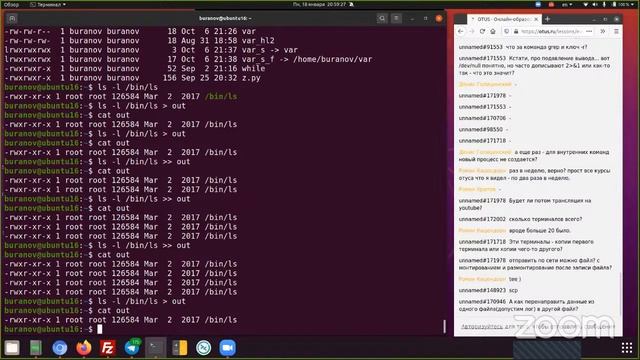
Task: Click chat message from unnamed#148923 'scp'
Action: (488, 290)
